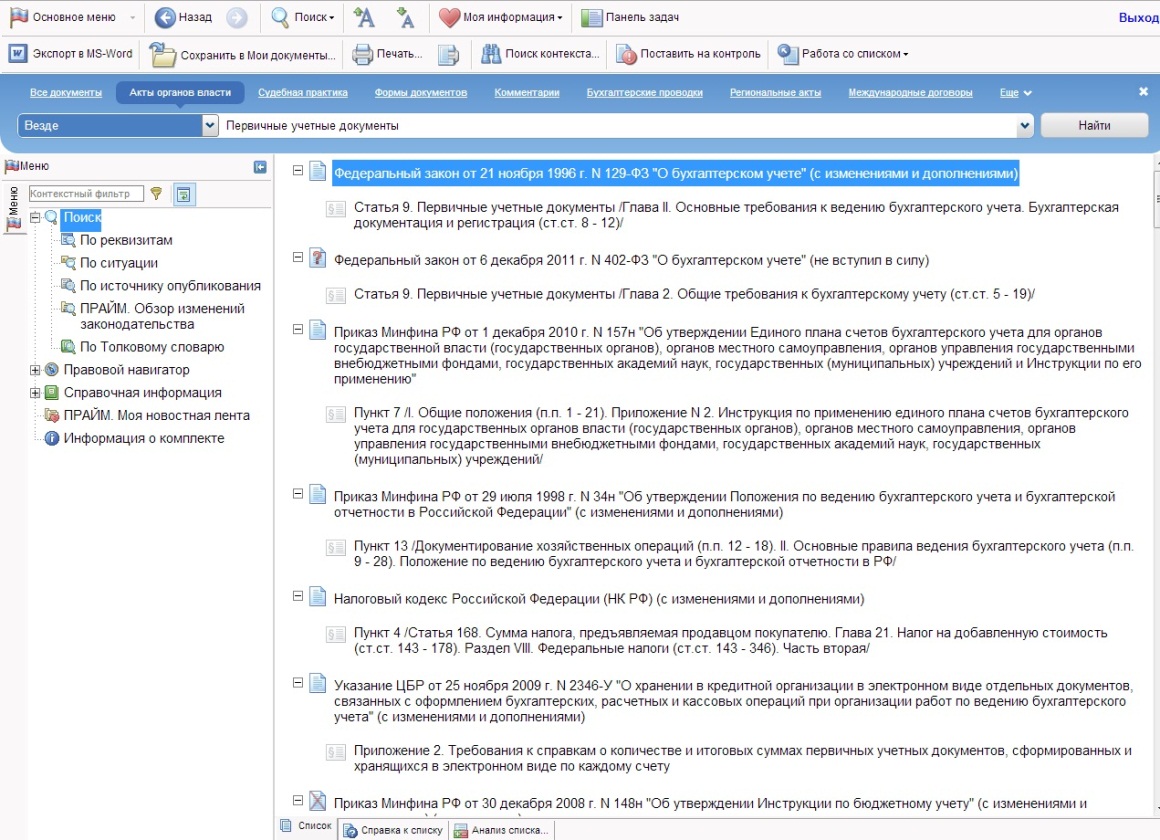Open По источнику опубликования search
This screenshot has width=1160, height=840.
tap(170, 286)
